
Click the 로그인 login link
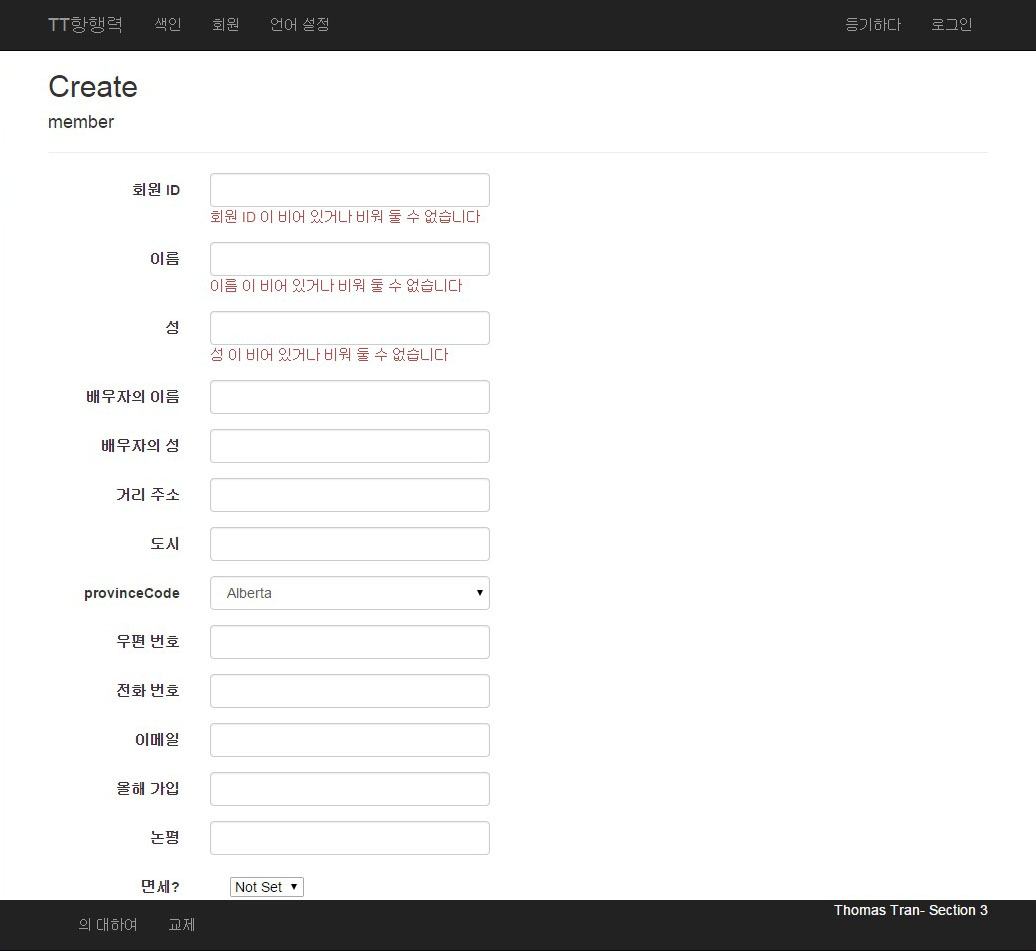[951, 25]
